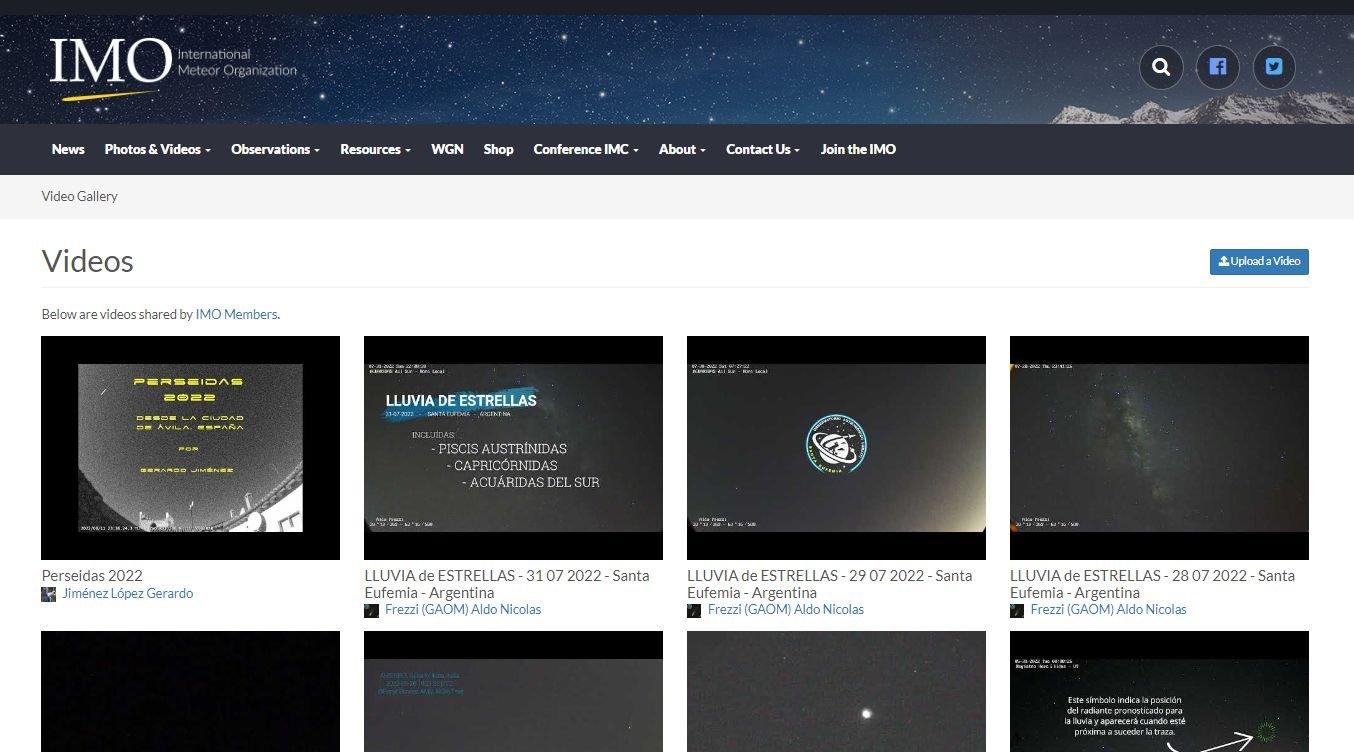Visit the IMO Facebook page icon
1354x752 pixels.
pos(1217,67)
